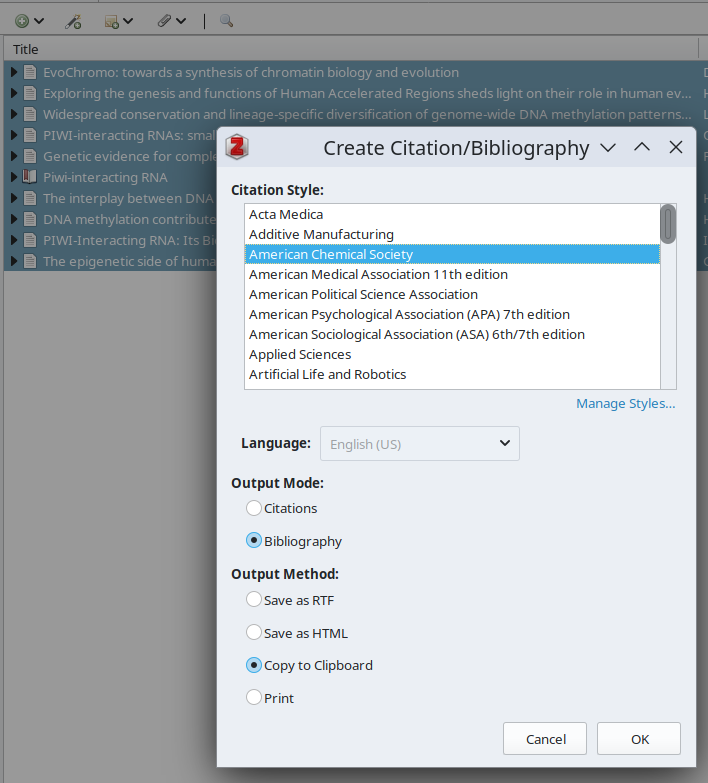Expand the Piwi-interacting RNA book row

[14, 177]
